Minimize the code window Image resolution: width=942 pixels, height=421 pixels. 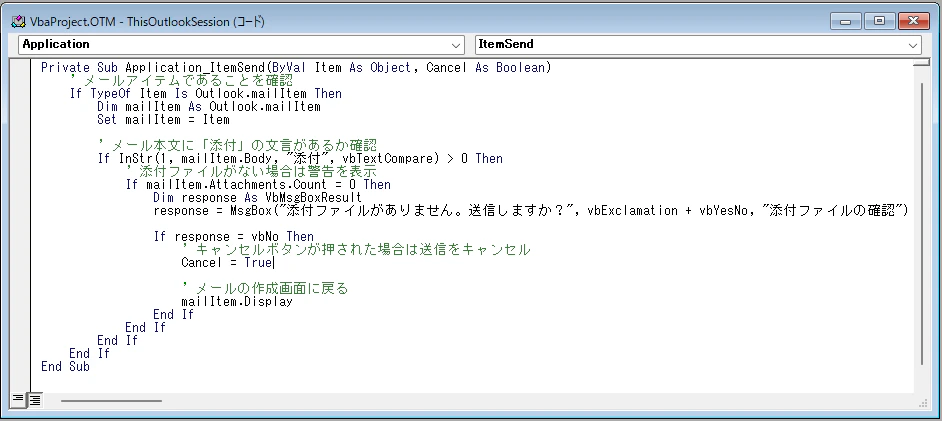pos(847,21)
